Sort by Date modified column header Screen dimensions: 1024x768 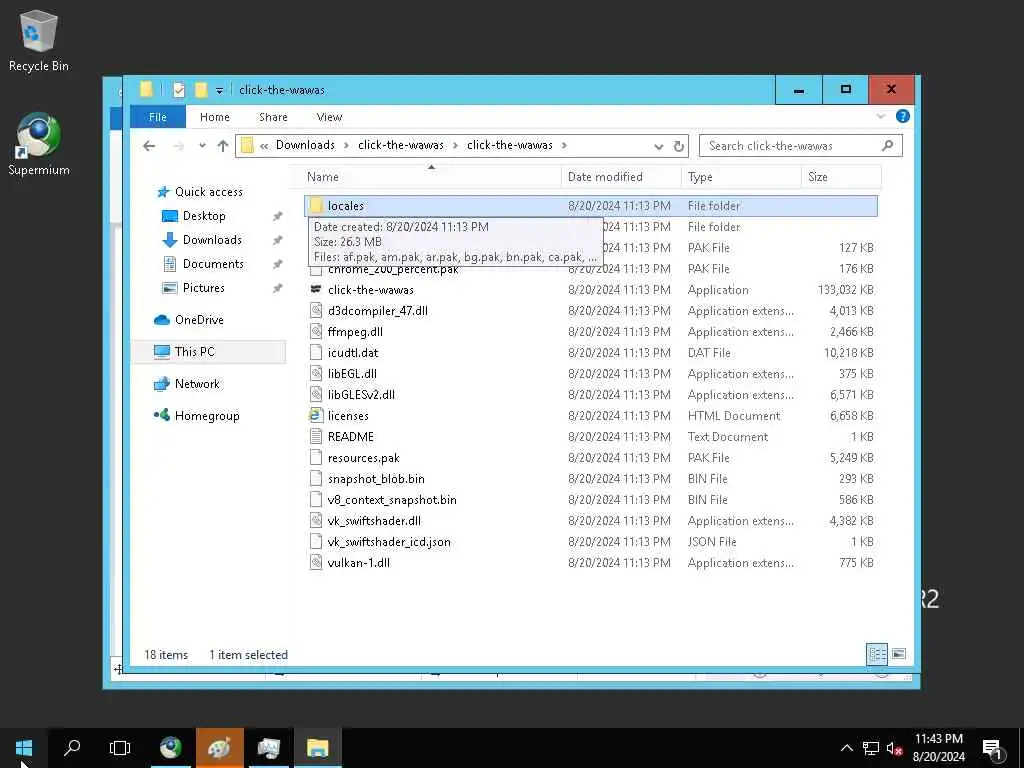coord(620,177)
